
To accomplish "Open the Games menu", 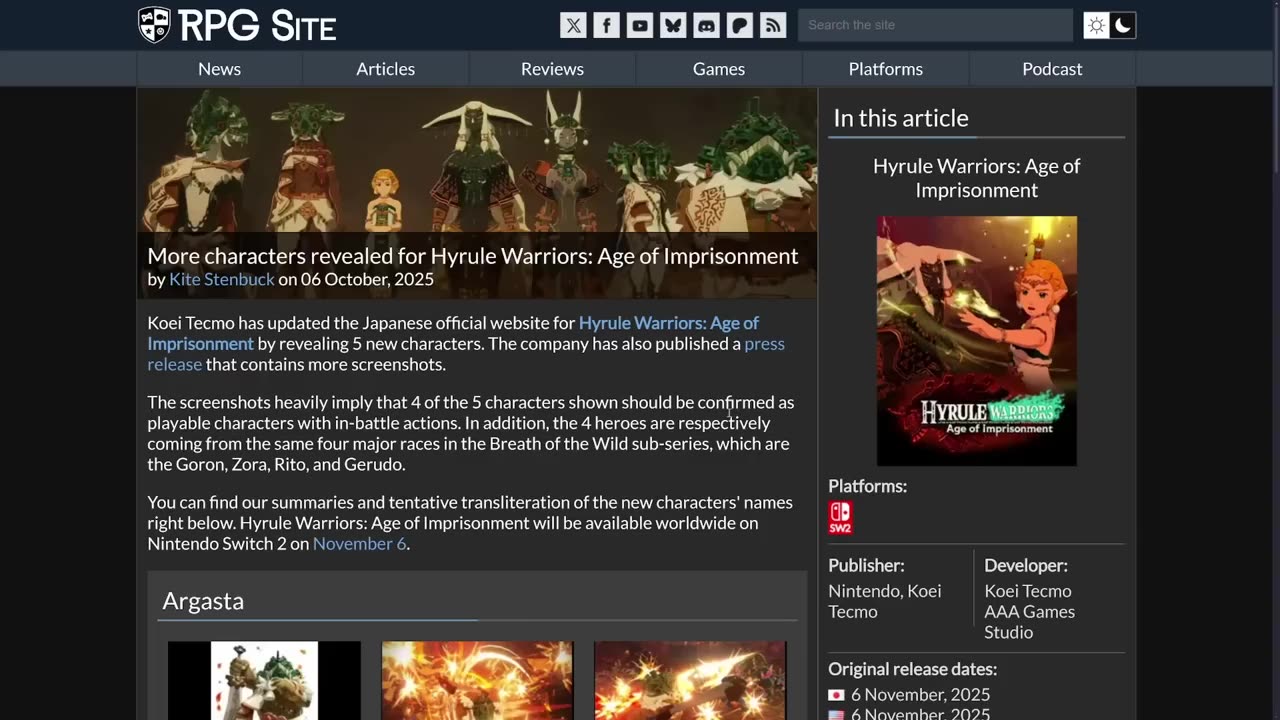I will (719, 69).
